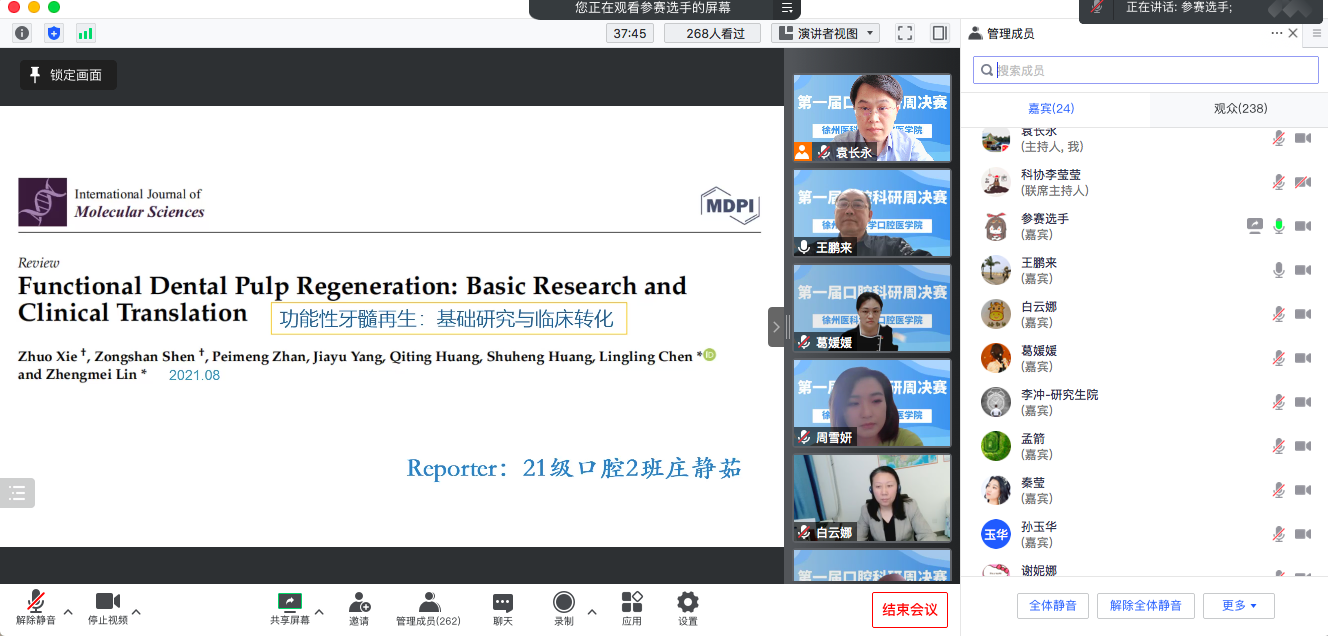Expand the arrow next to 共享屏幕
The height and width of the screenshot is (636, 1328).
pos(320,612)
